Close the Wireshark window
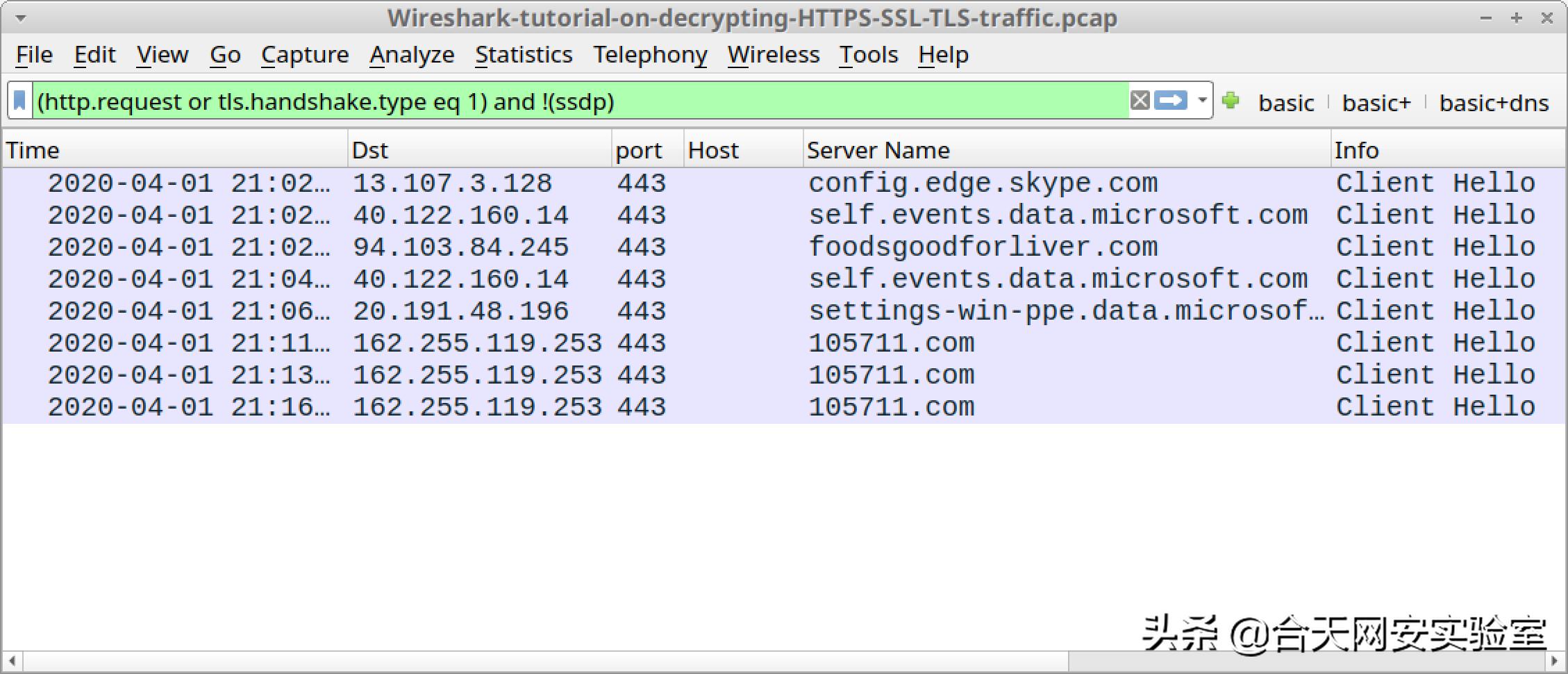The height and width of the screenshot is (674, 1568). click(x=1547, y=19)
